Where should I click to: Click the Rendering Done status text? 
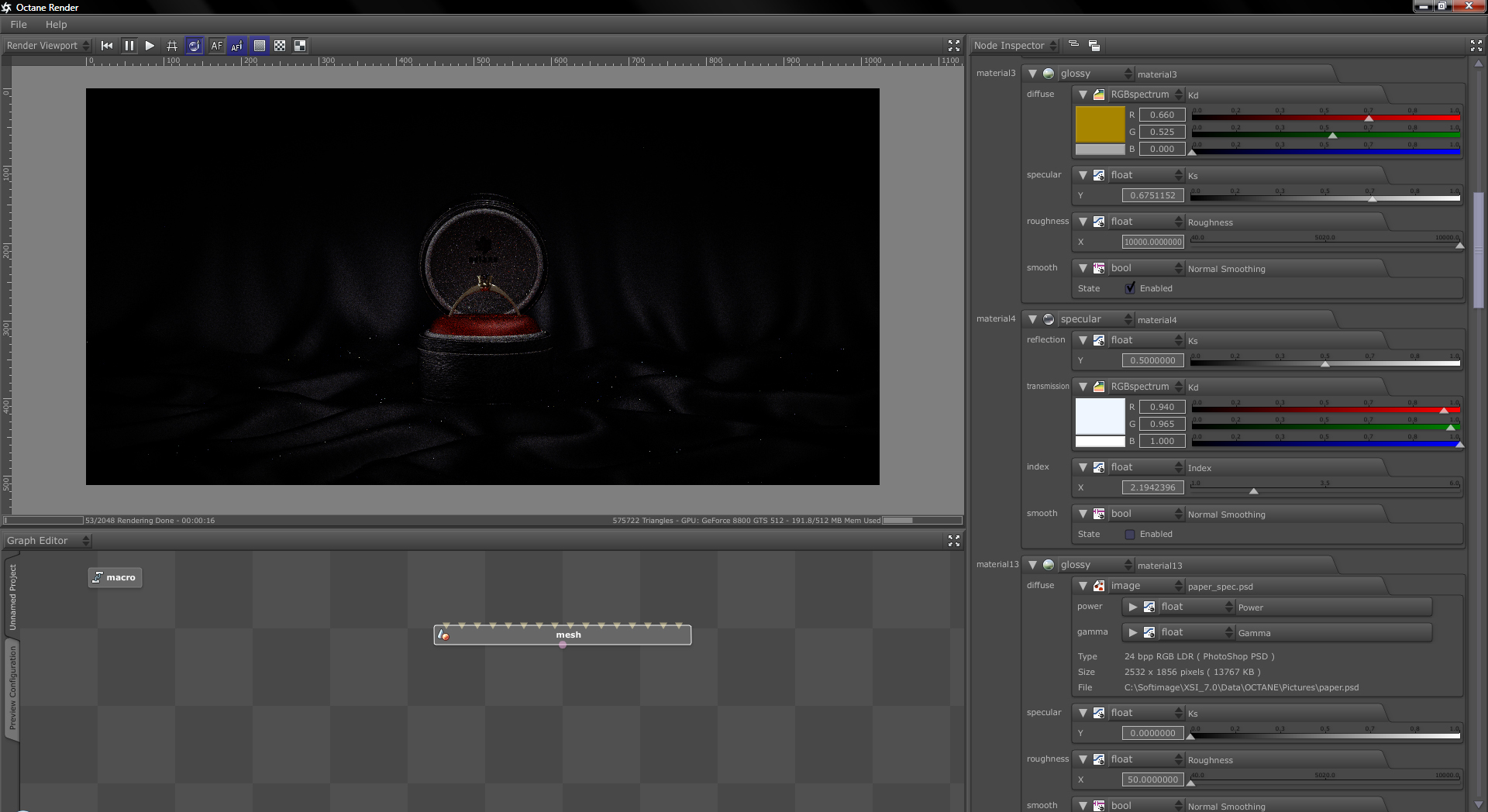pos(150,521)
